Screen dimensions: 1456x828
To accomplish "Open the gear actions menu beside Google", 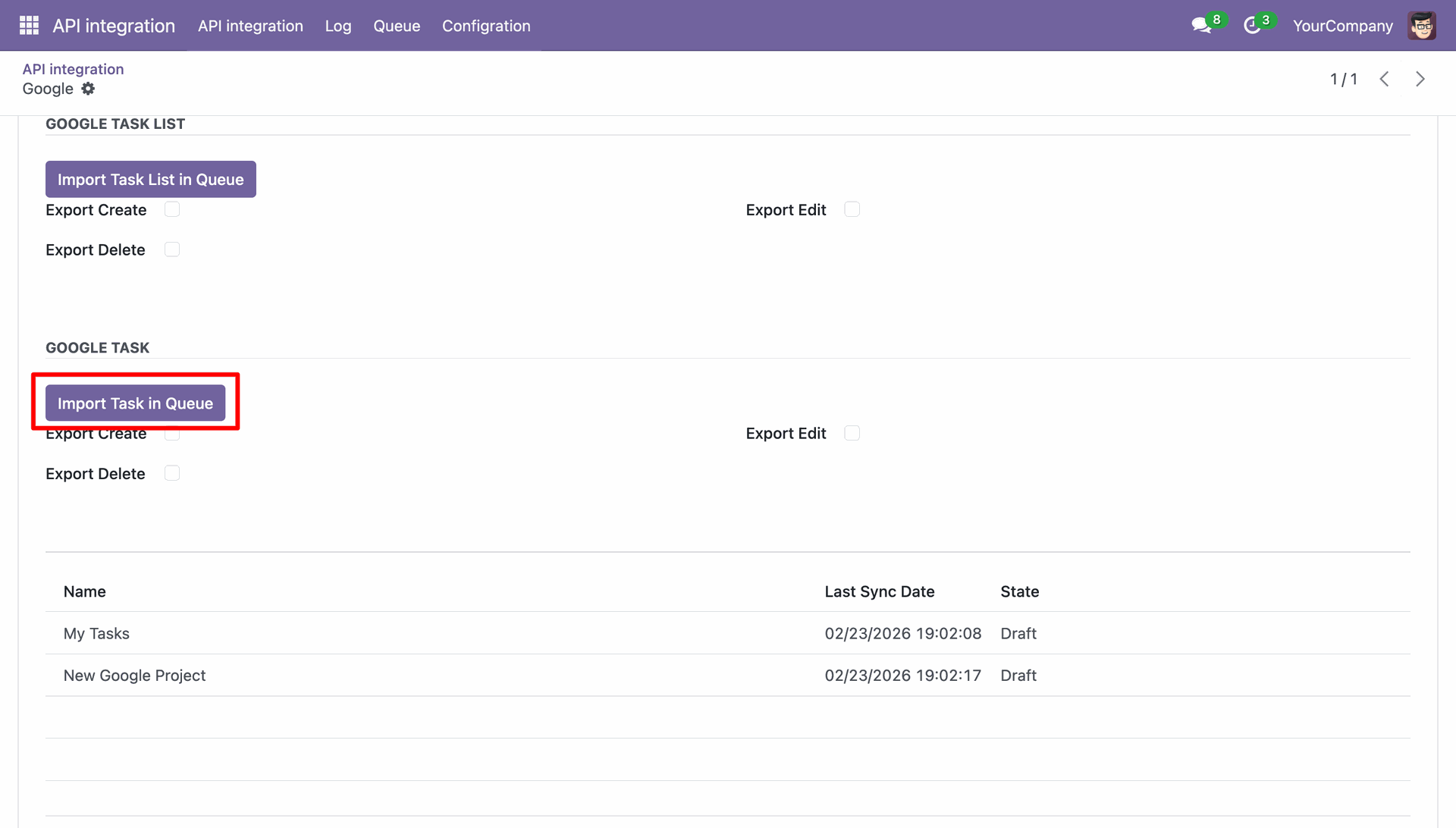I will (x=88, y=89).
